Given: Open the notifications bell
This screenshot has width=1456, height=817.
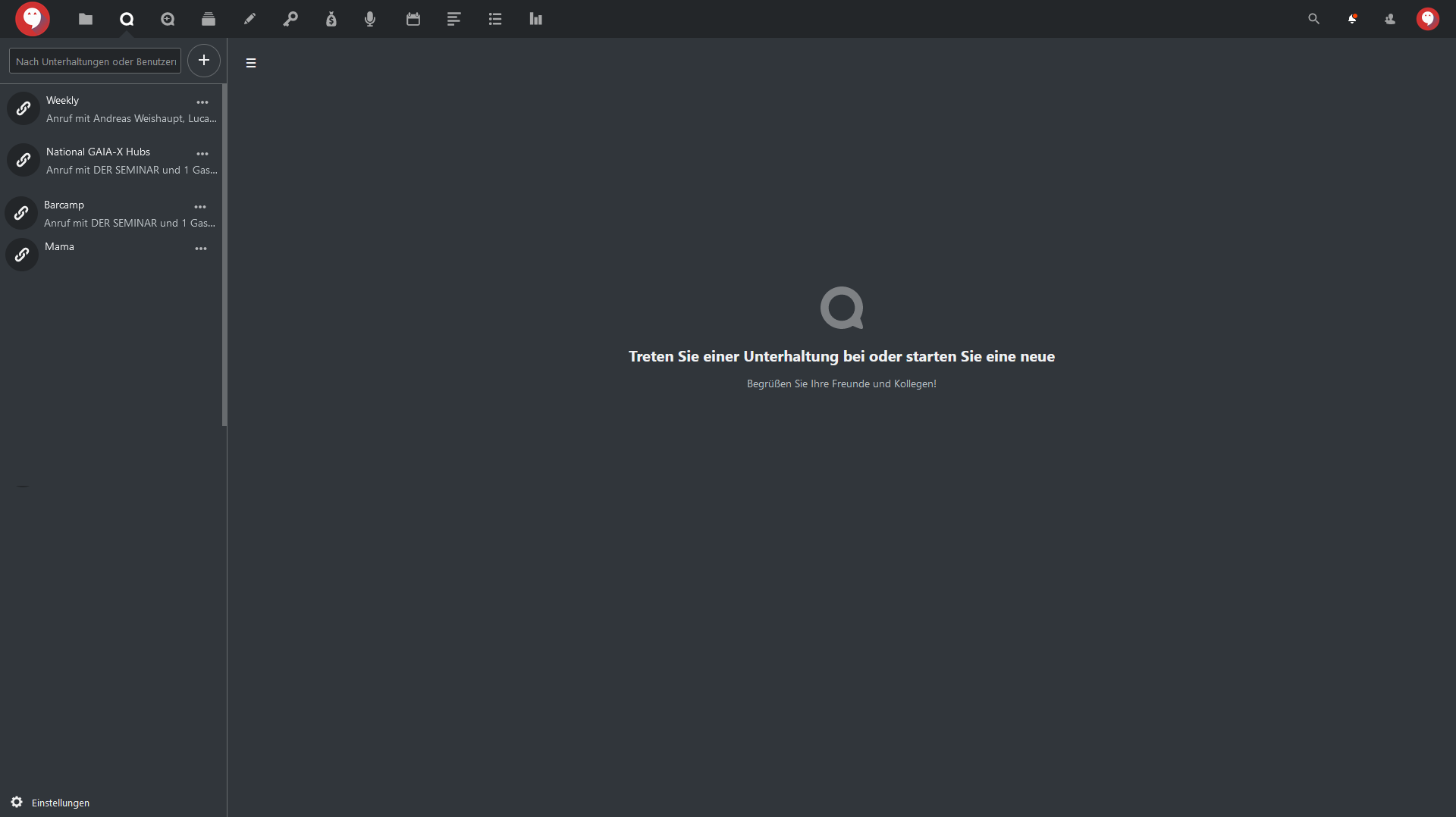Looking at the screenshot, I should (1352, 19).
